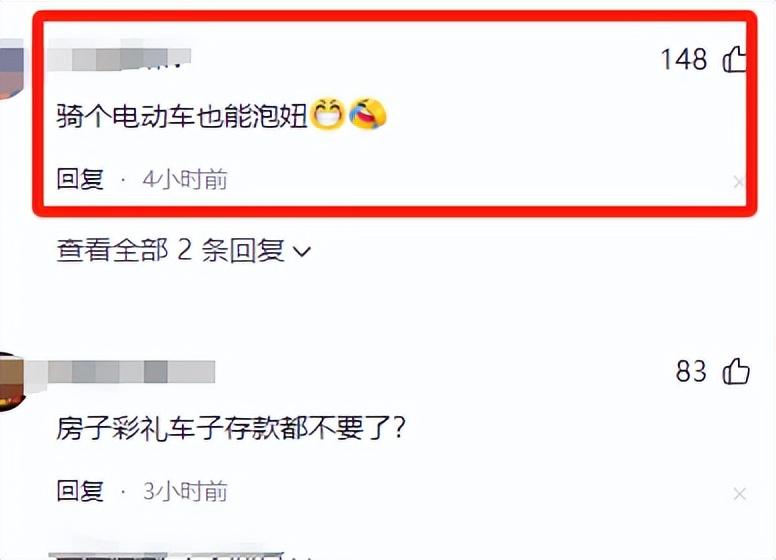Select the comment text 房子彩礼车子存款都不要了?

pyautogui.click(x=231, y=428)
